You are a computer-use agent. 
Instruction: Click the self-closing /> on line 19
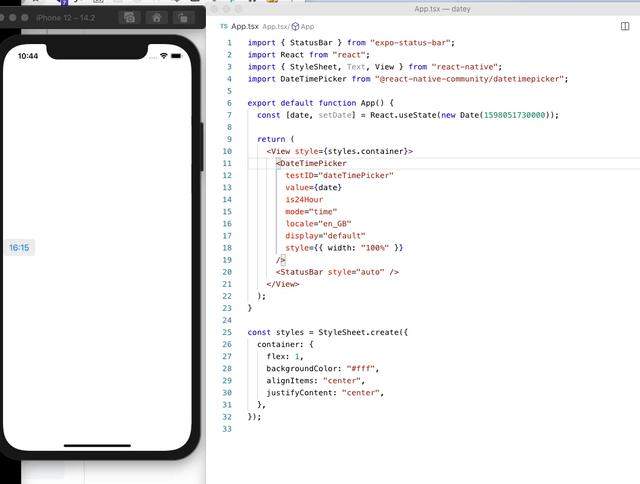[x=280, y=260]
